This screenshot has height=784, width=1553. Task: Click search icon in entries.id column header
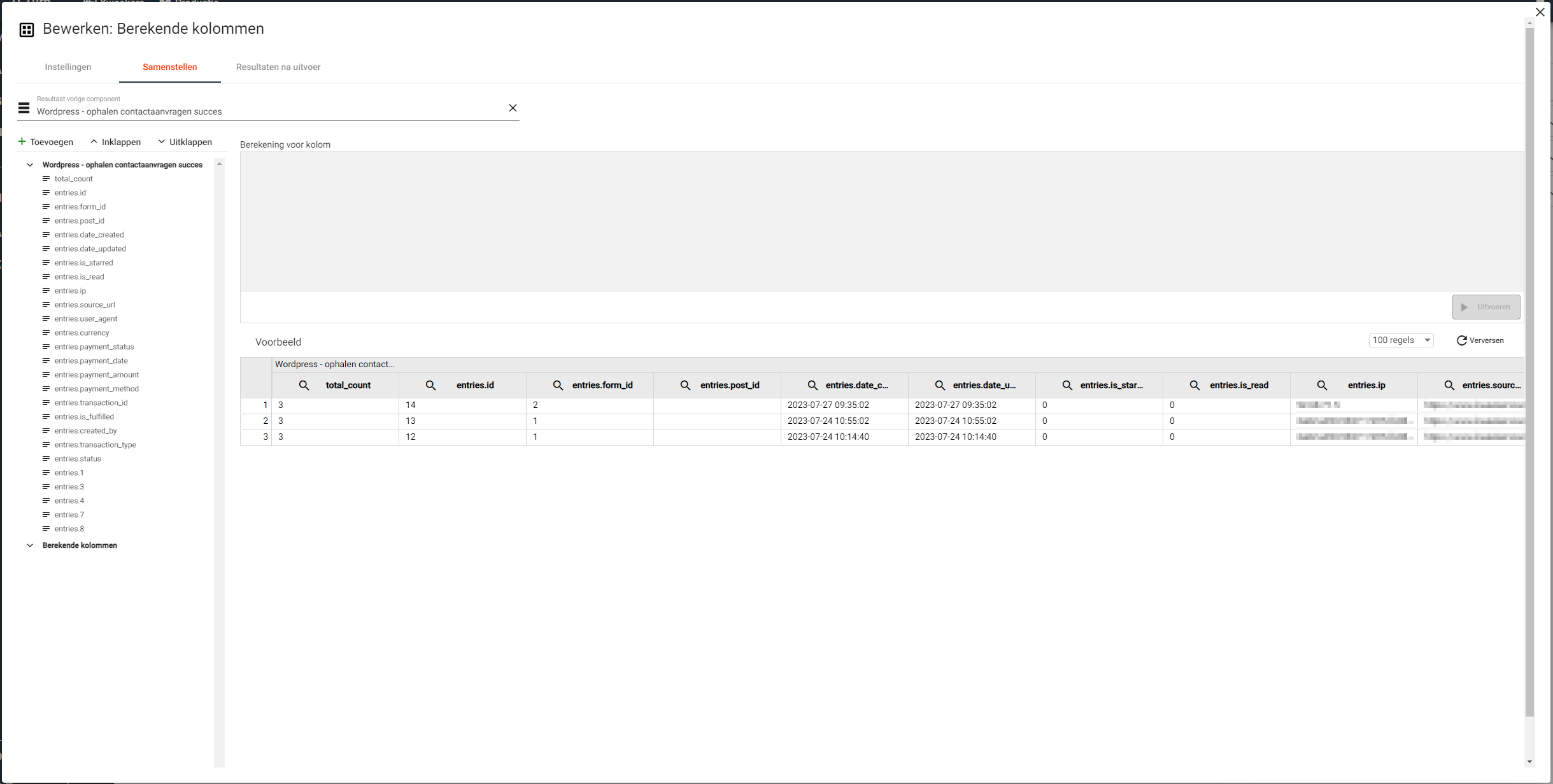pyautogui.click(x=430, y=386)
